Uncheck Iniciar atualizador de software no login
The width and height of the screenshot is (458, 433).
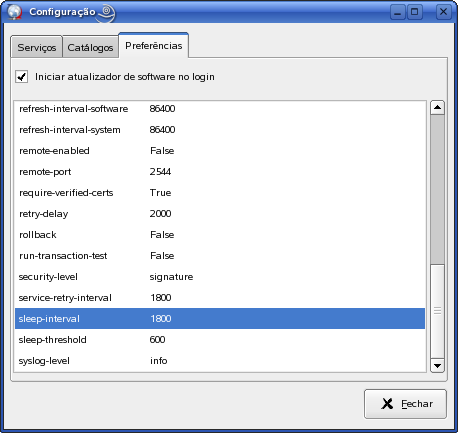point(22,77)
